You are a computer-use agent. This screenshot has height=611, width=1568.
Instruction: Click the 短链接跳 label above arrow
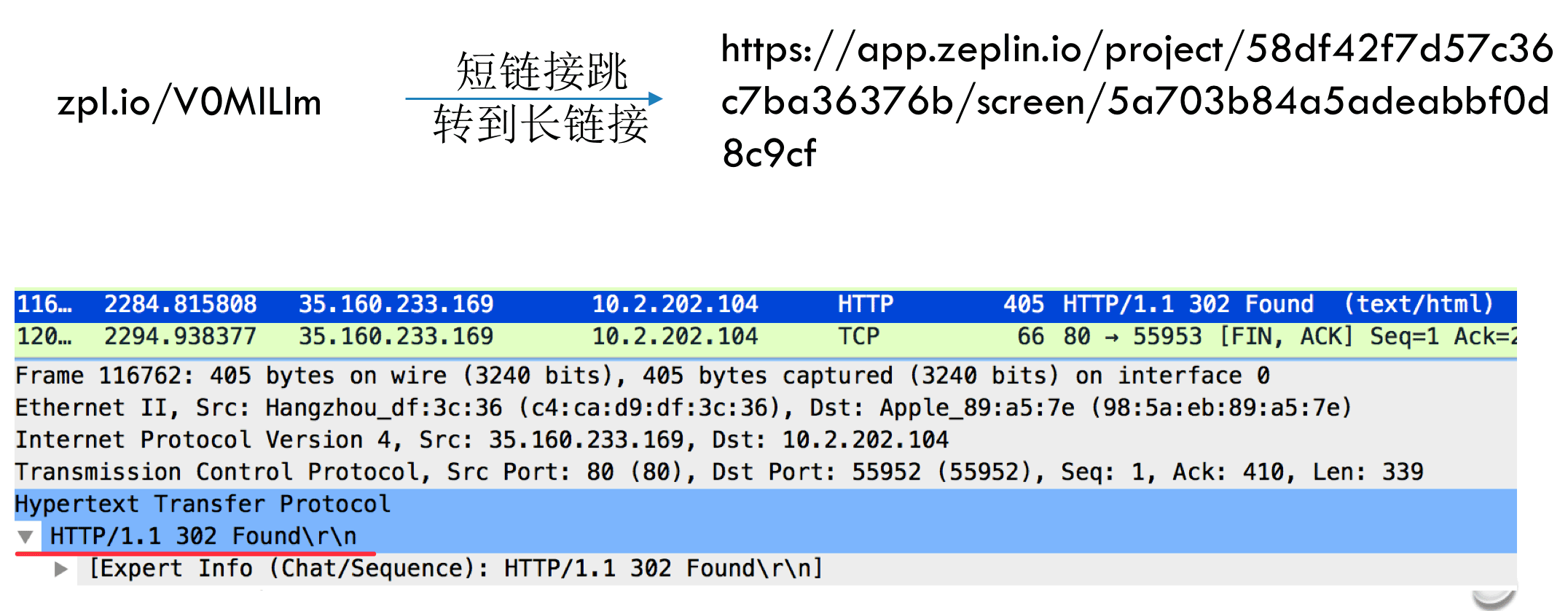pos(541,71)
